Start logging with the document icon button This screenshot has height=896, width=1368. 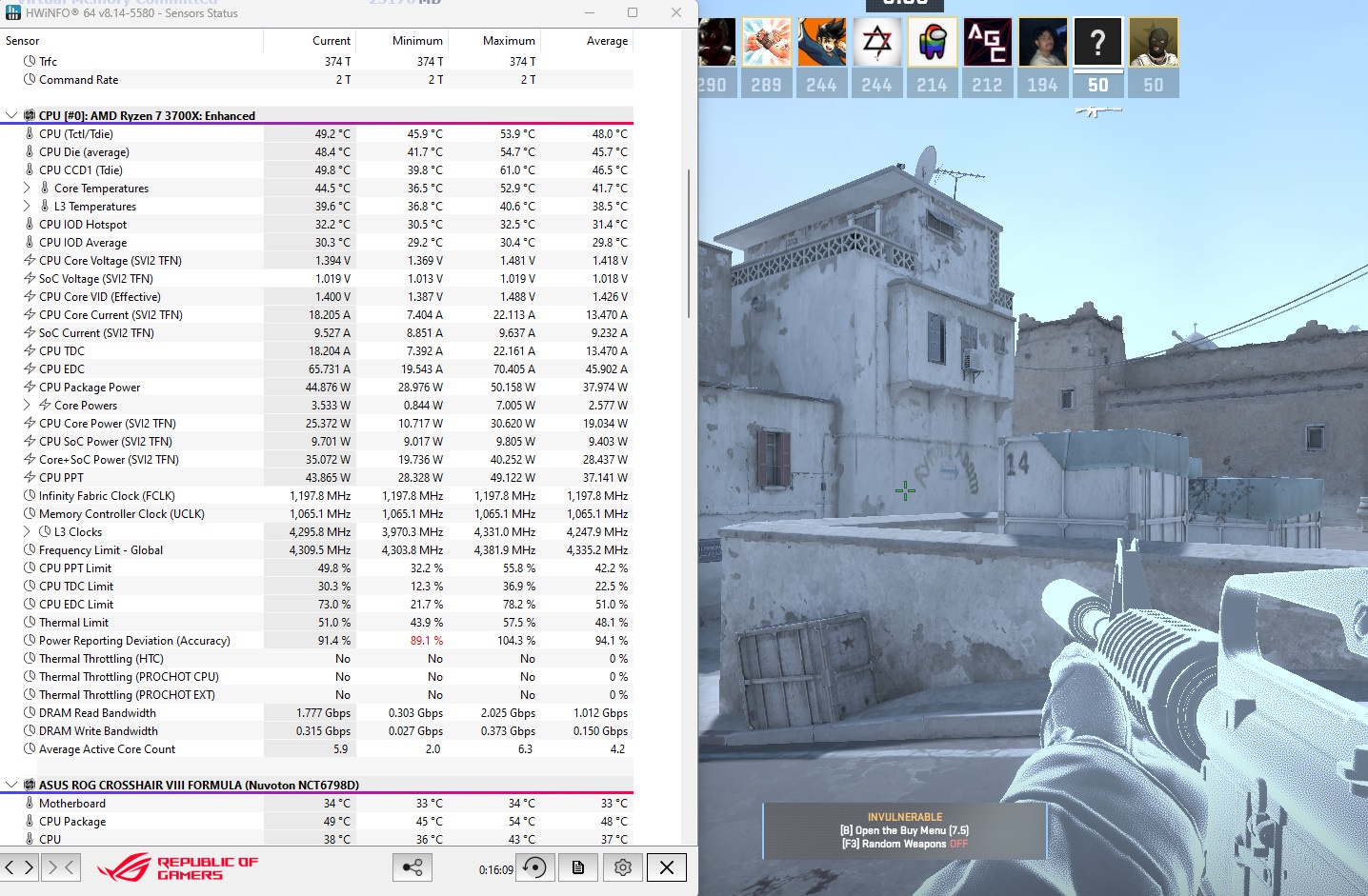[578, 867]
